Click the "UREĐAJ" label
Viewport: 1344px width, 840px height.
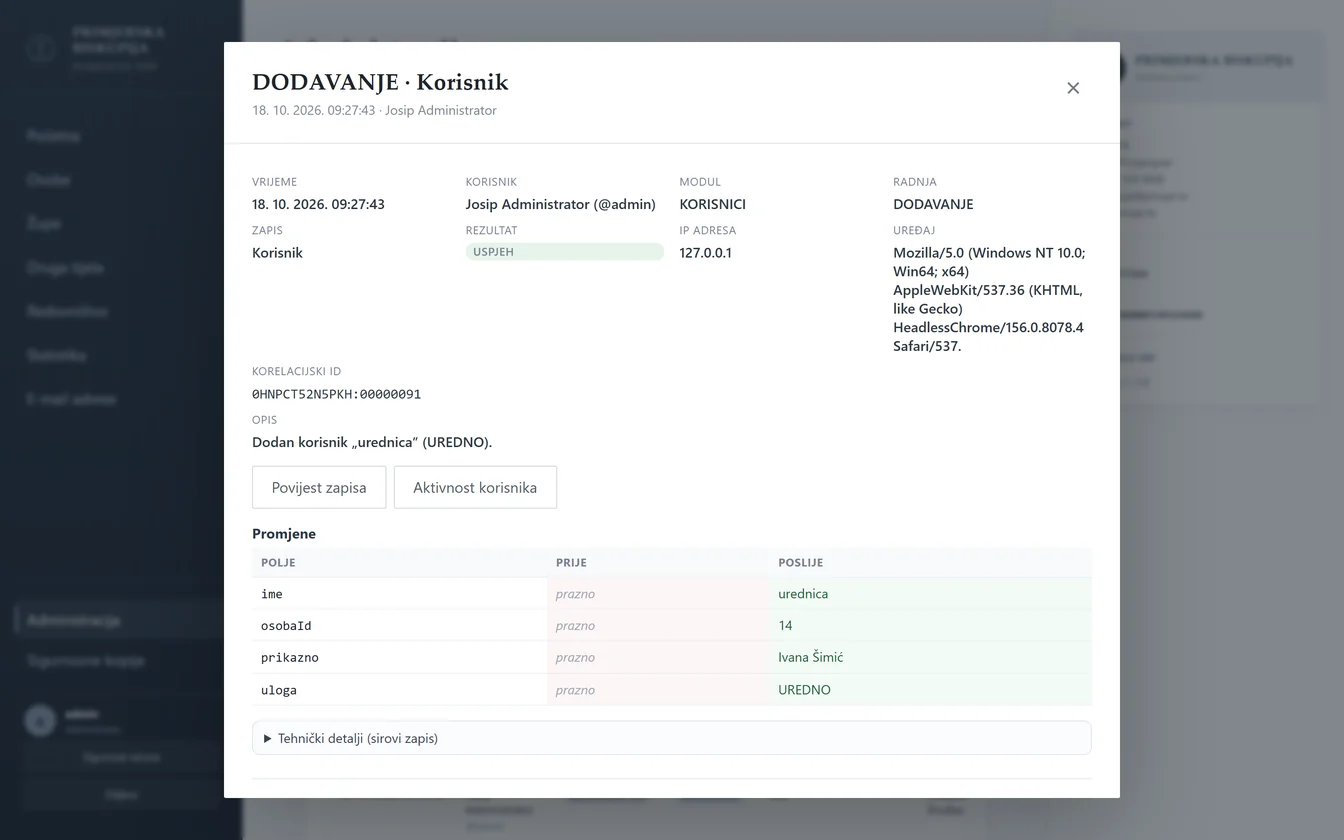(x=914, y=230)
